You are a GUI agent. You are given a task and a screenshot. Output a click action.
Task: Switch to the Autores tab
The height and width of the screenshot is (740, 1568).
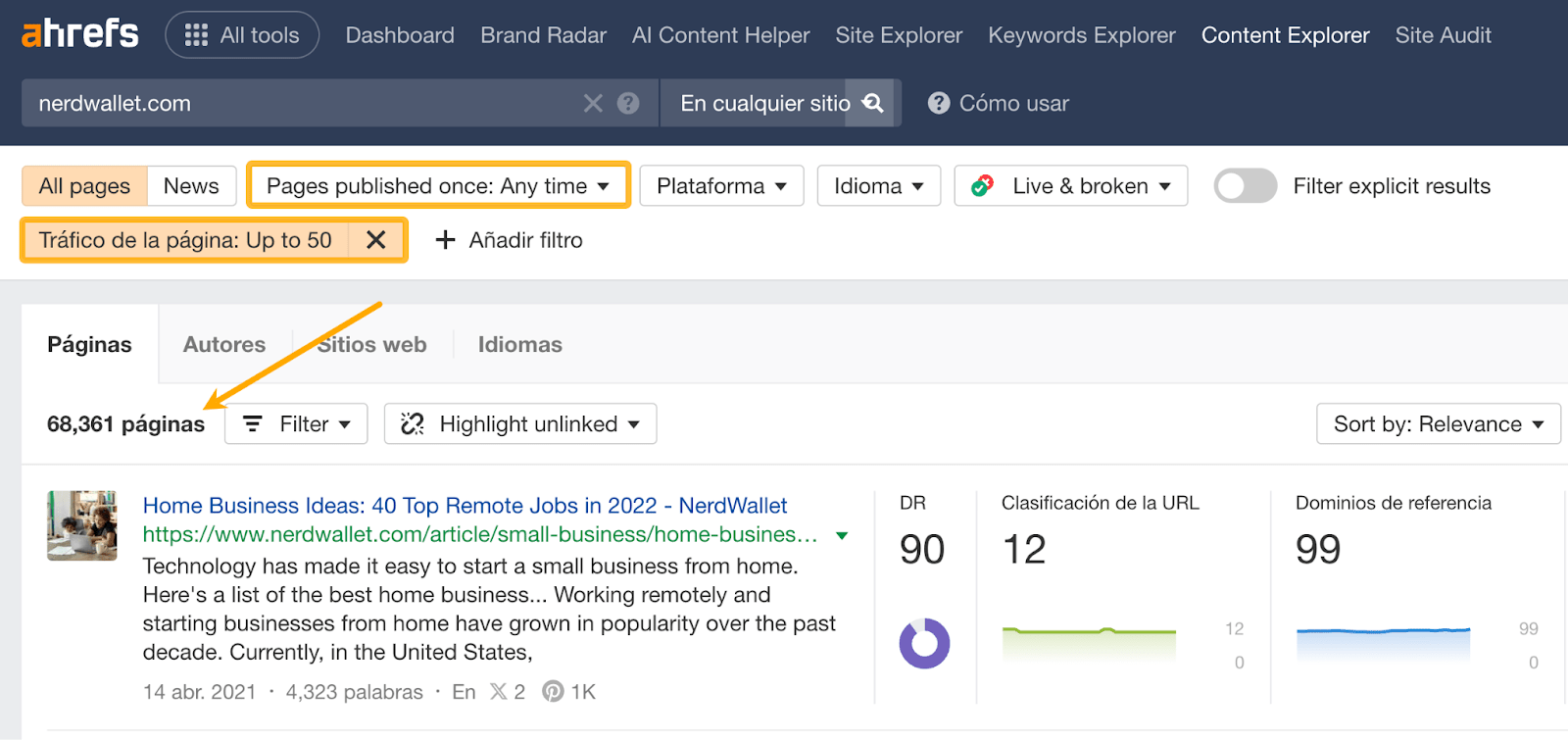(224, 344)
